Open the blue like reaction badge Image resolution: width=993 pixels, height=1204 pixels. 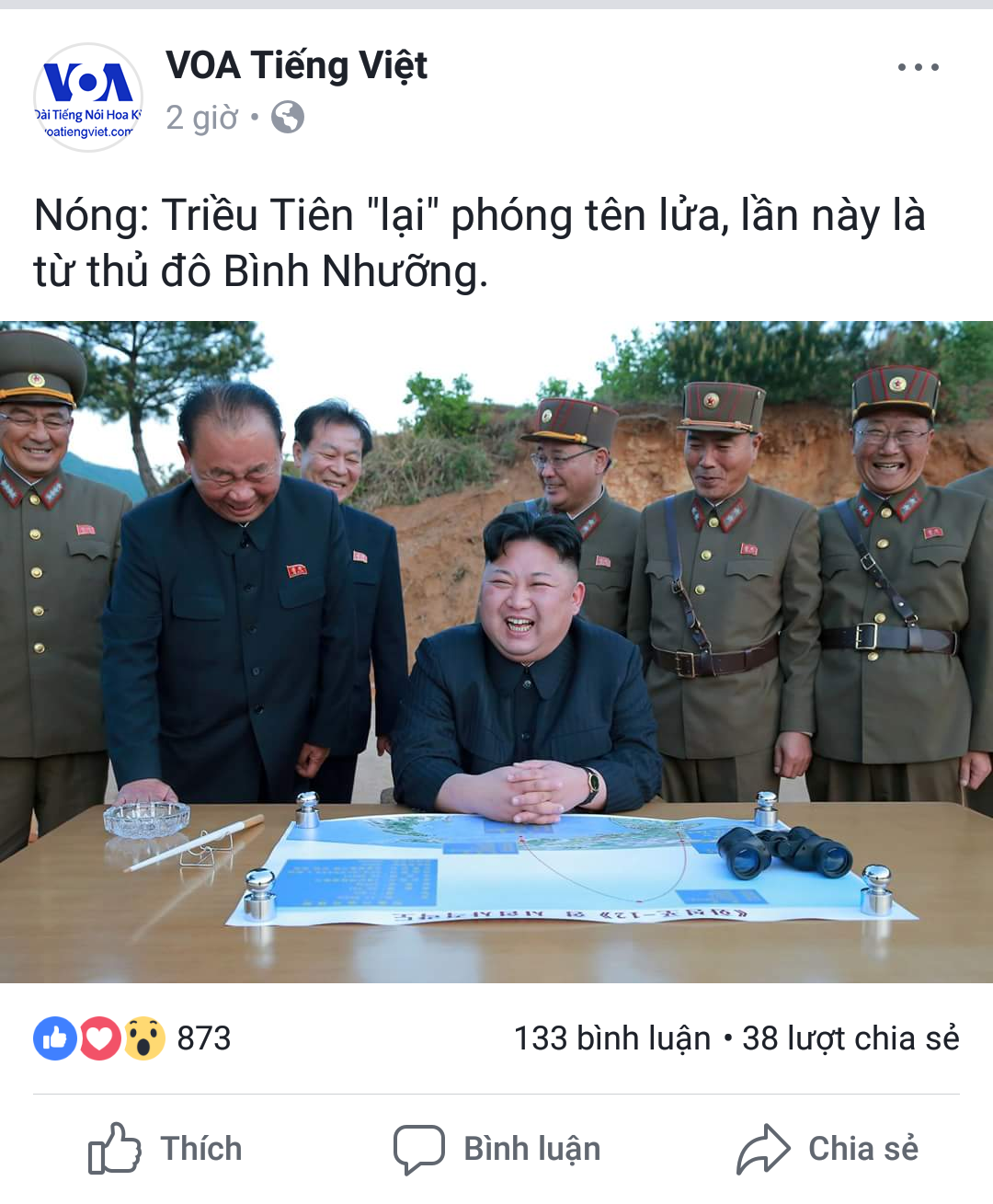coord(55,1038)
